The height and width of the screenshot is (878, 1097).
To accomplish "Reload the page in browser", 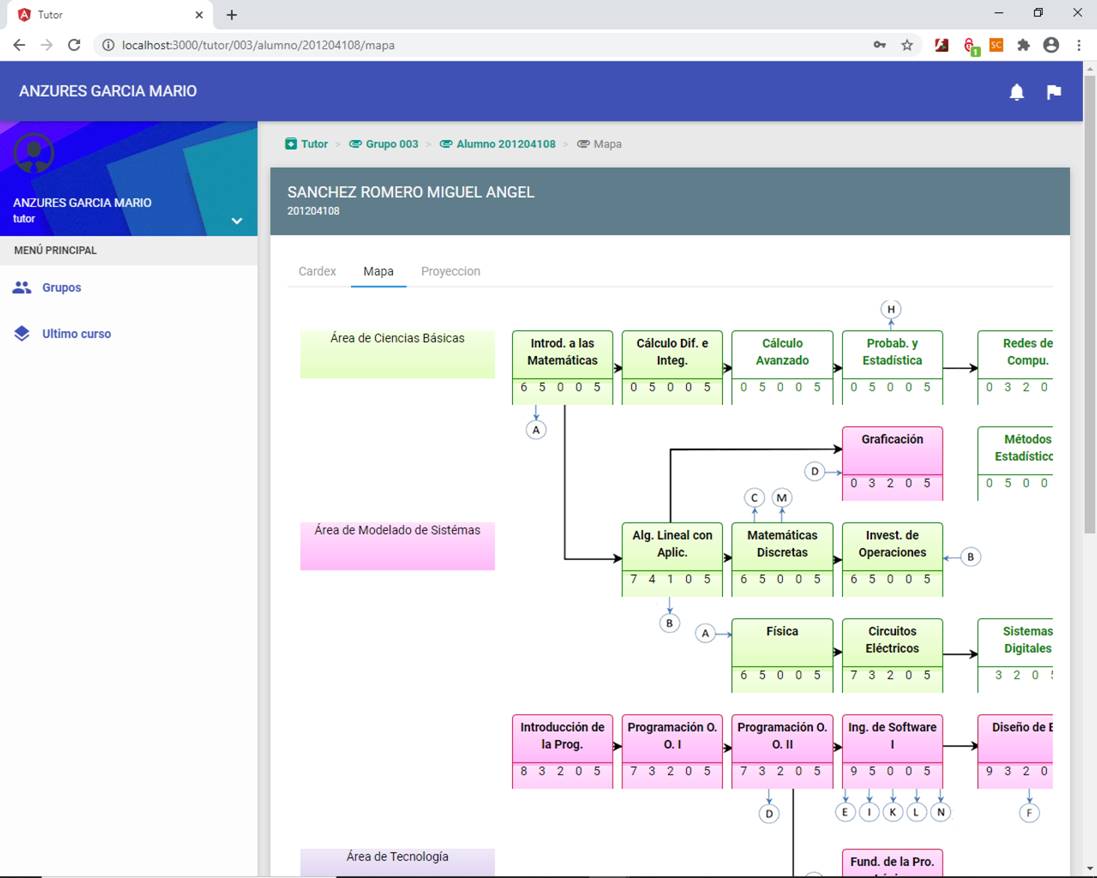I will coord(74,45).
